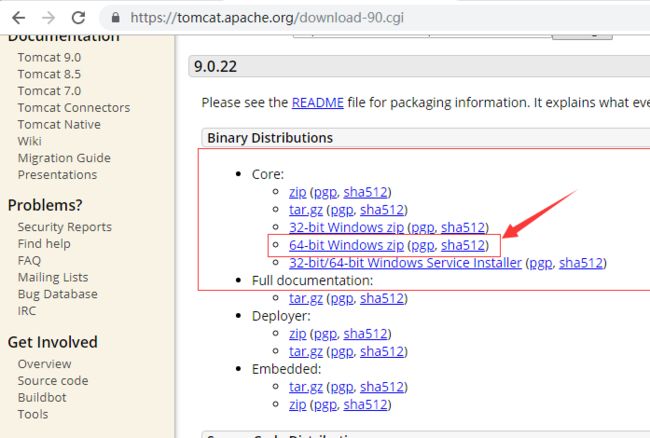Click the Get Involved sidebar heading

tap(53, 342)
